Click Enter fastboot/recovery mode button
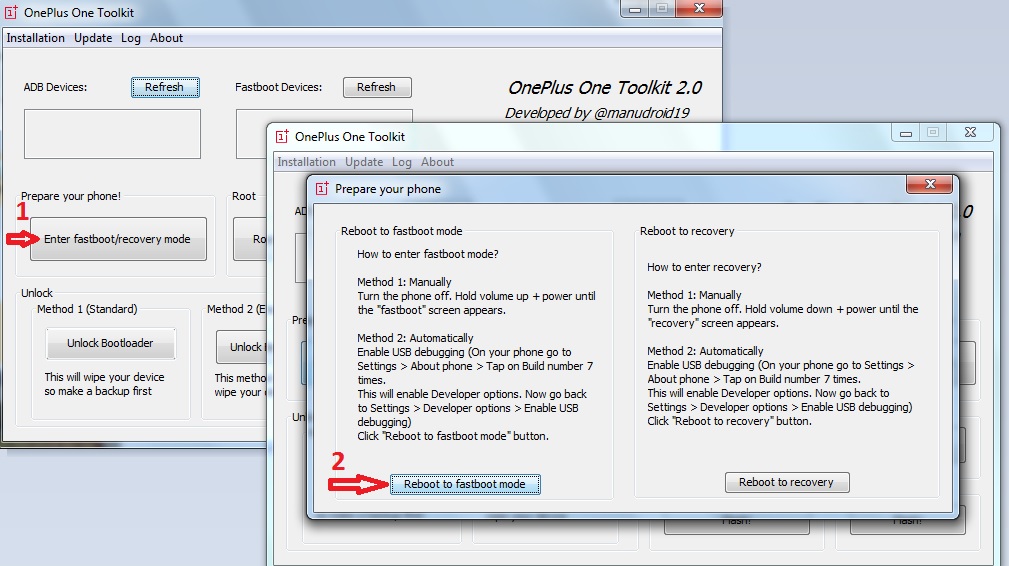The width and height of the screenshot is (1009, 566). click(118, 239)
